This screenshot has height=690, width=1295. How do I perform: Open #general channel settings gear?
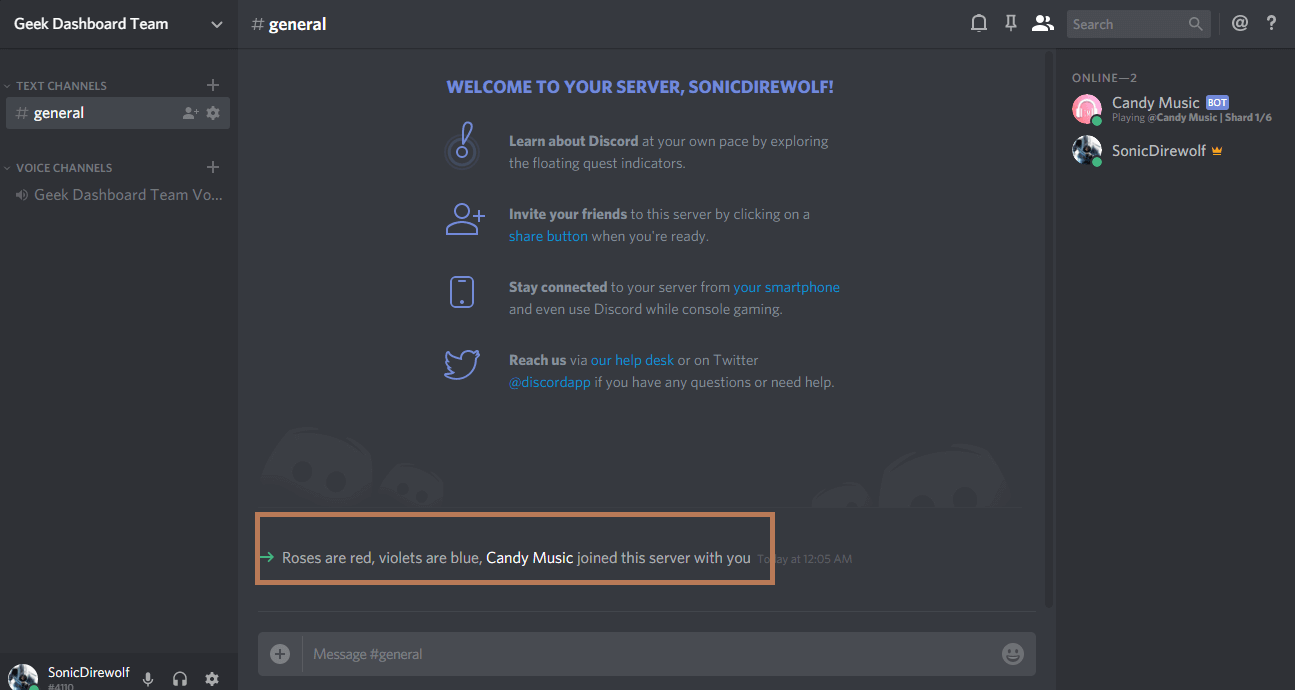coord(213,113)
